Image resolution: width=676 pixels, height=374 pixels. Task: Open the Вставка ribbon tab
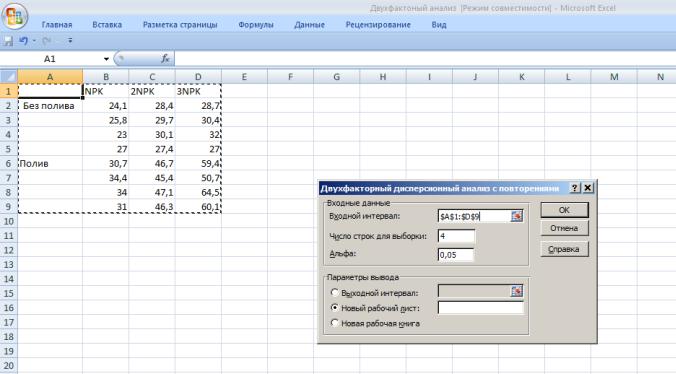[107, 25]
